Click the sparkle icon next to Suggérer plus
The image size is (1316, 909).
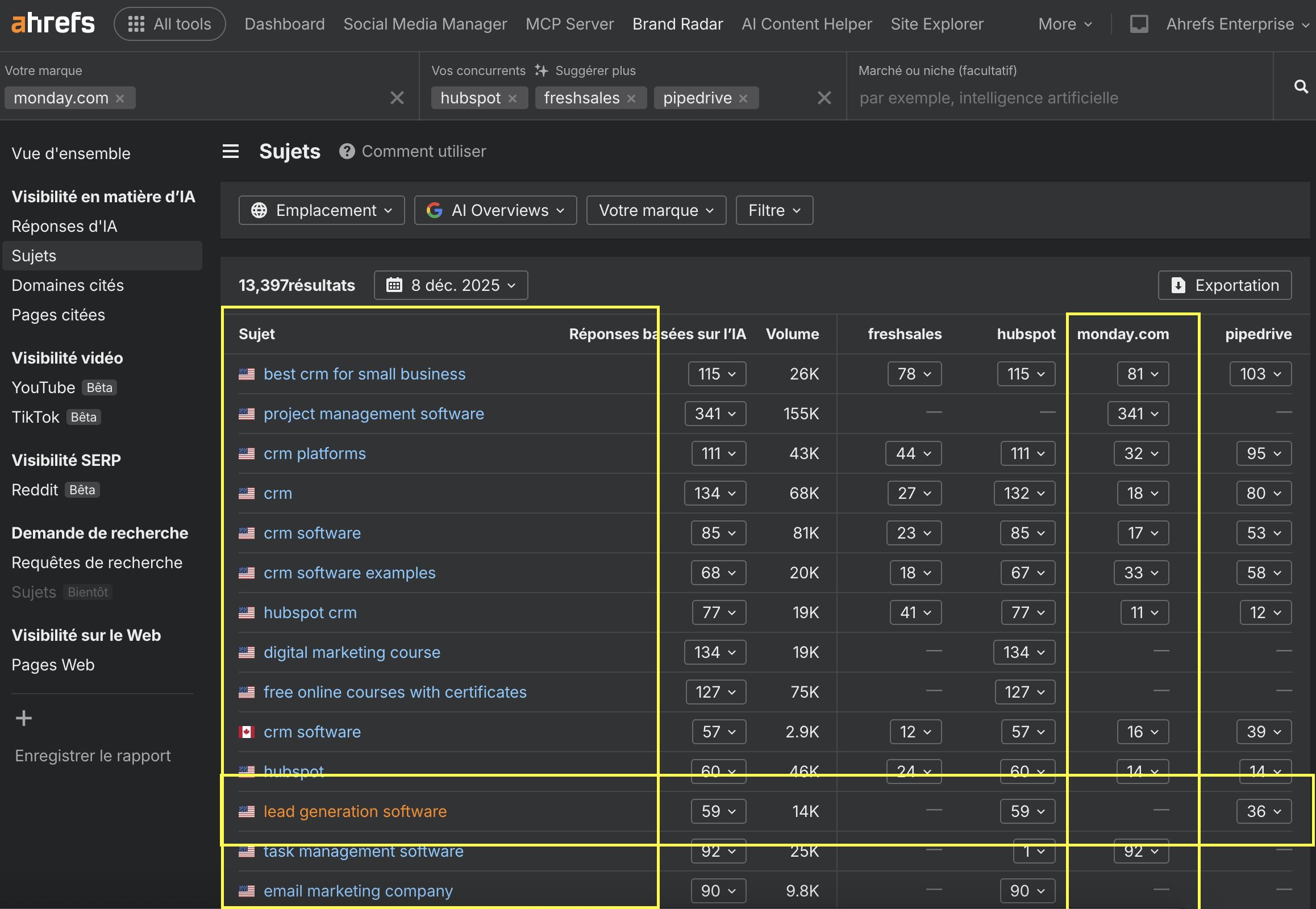point(540,70)
